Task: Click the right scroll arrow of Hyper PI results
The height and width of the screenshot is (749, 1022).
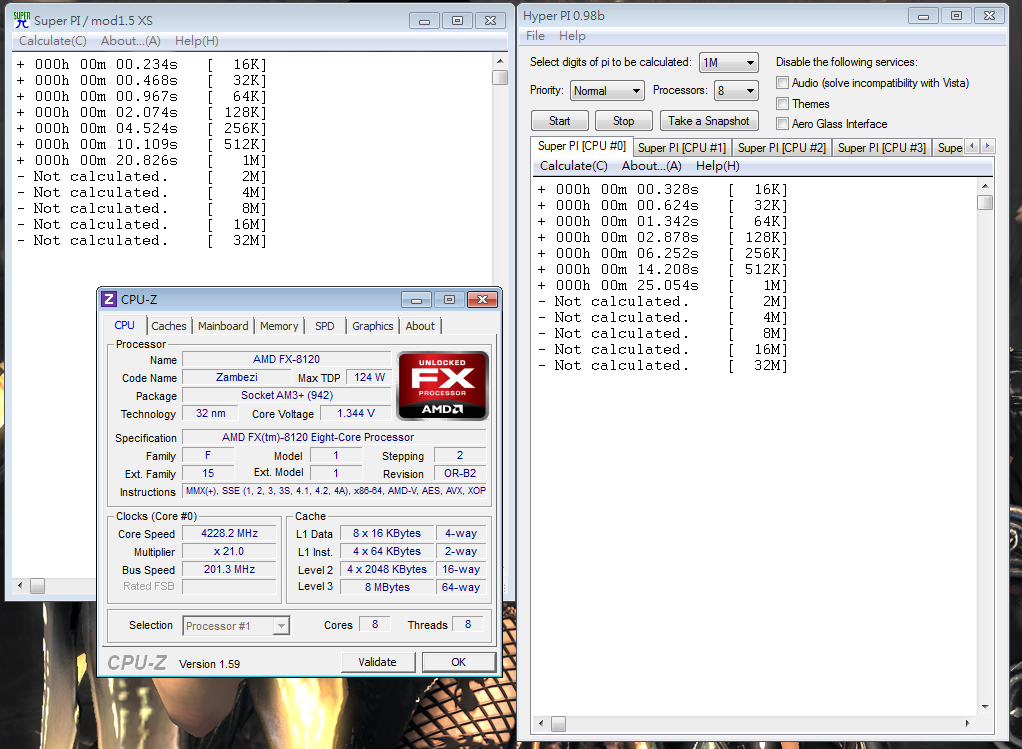Action: pyautogui.click(x=967, y=724)
